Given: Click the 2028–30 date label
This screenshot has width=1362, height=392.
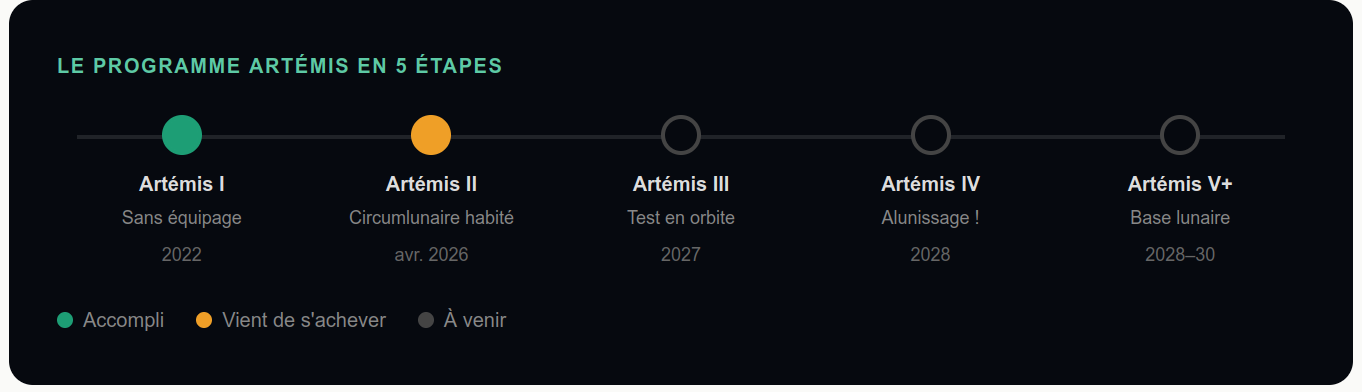Looking at the screenshot, I should pos(1180,255).
